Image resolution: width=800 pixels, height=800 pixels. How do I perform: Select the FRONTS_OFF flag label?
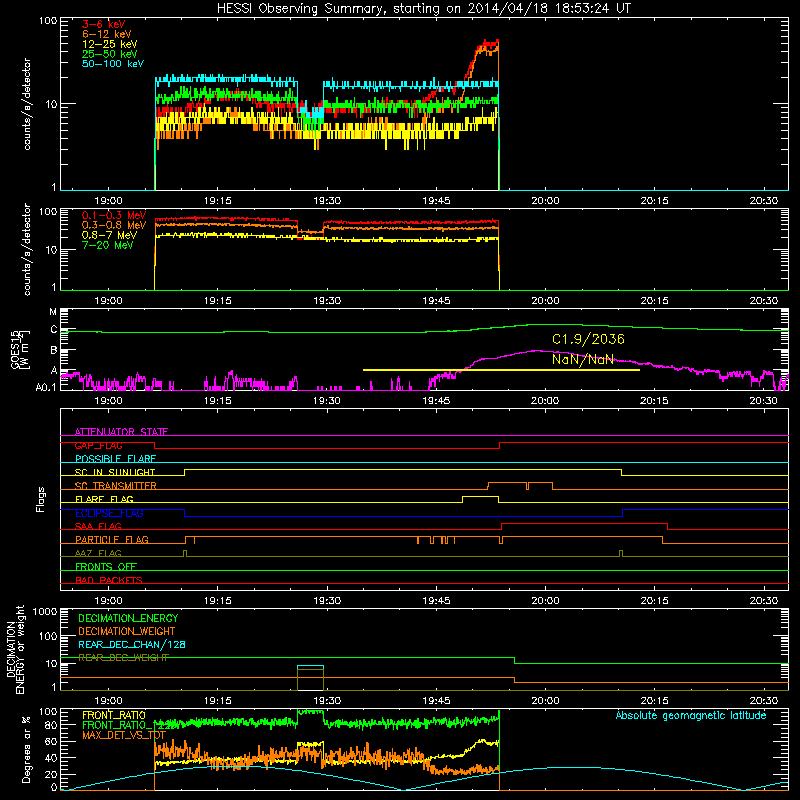(x=106, y=567)
